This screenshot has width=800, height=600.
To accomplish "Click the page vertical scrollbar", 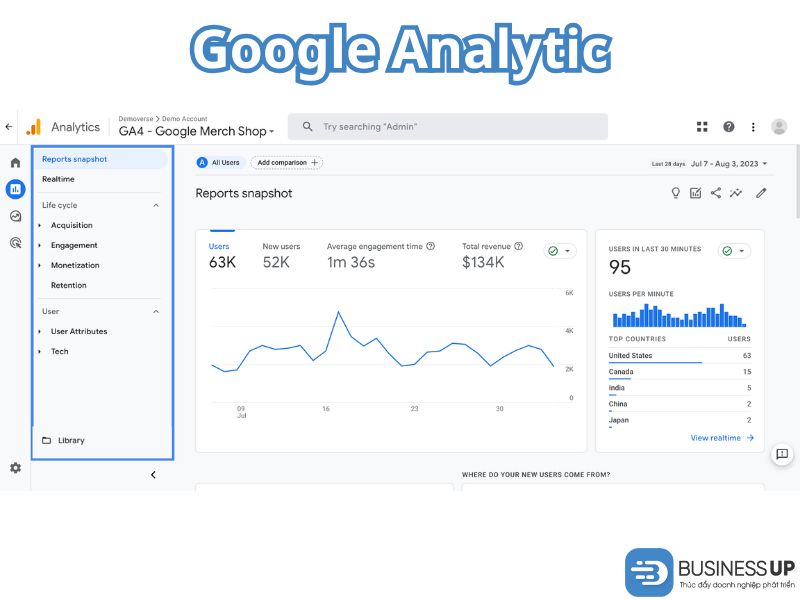I will (x=797, y=182).
